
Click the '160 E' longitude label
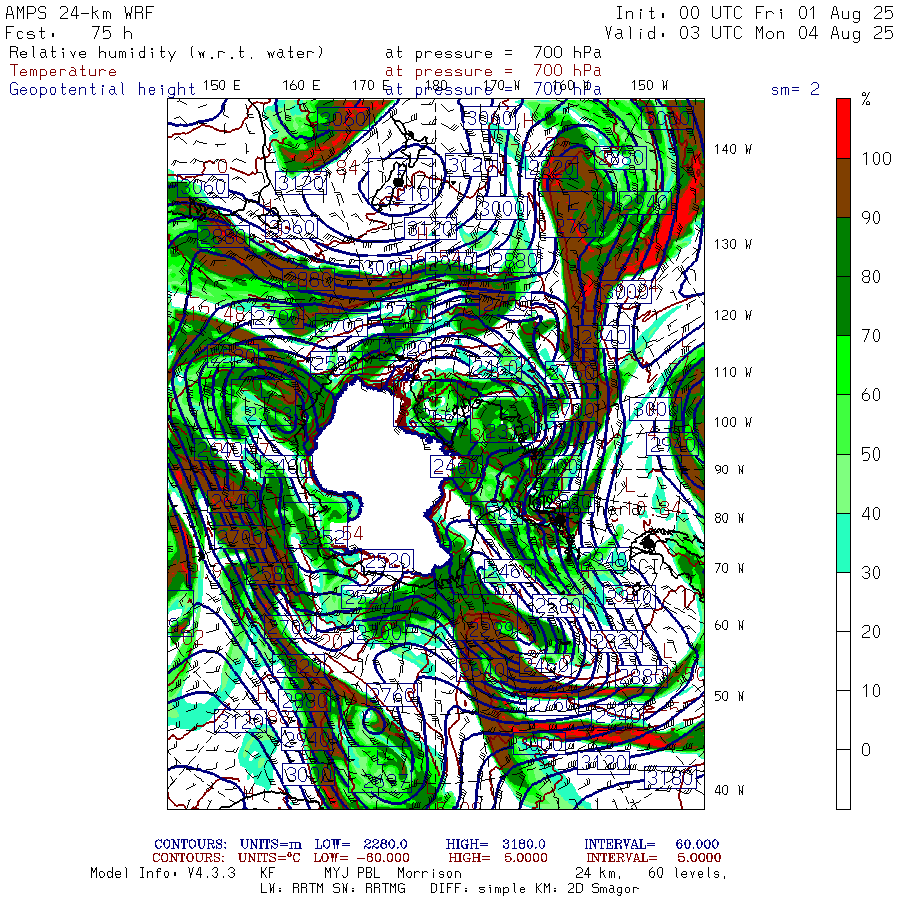click(301, 86)
